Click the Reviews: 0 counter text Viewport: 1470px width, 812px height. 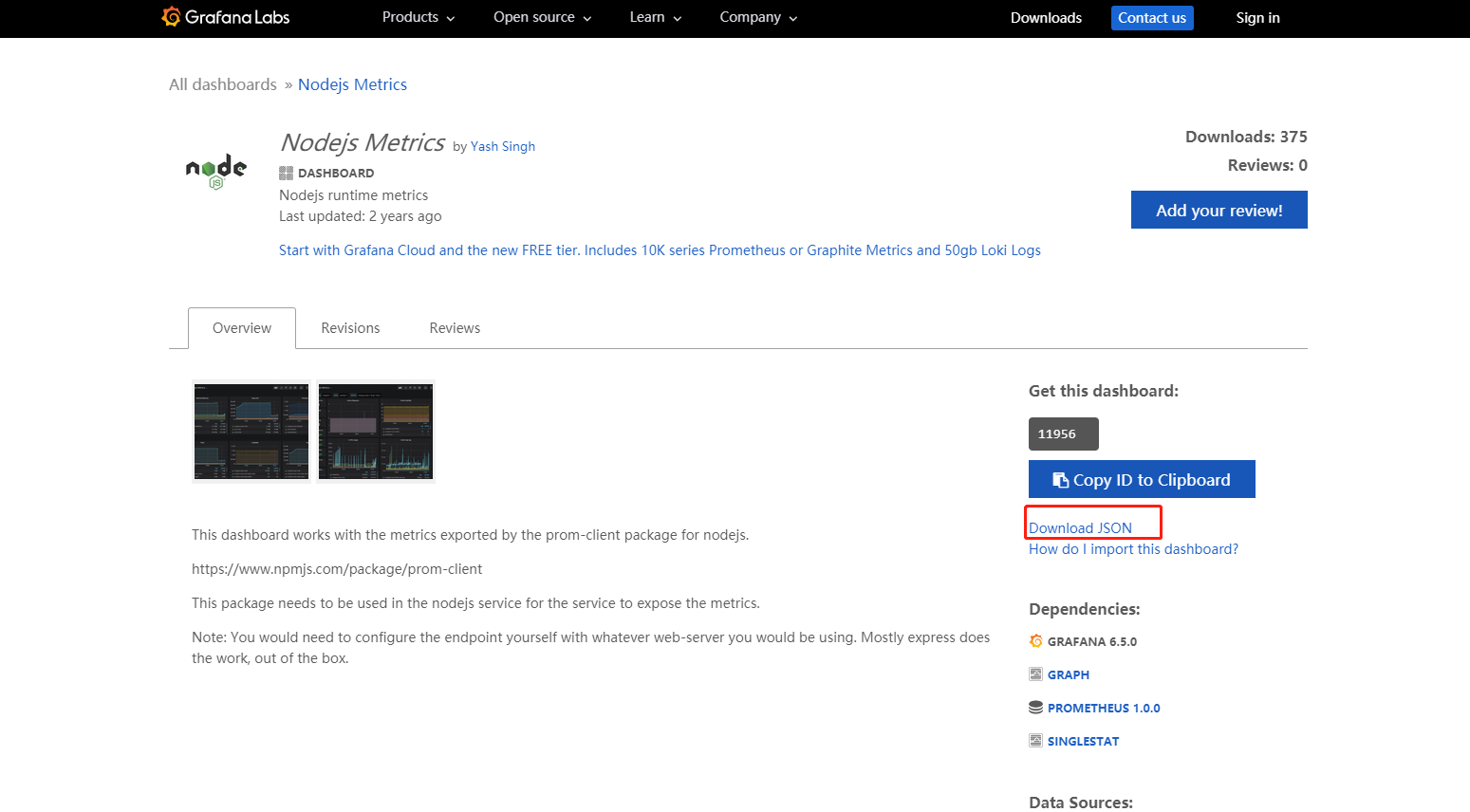tap(1267, 165)
